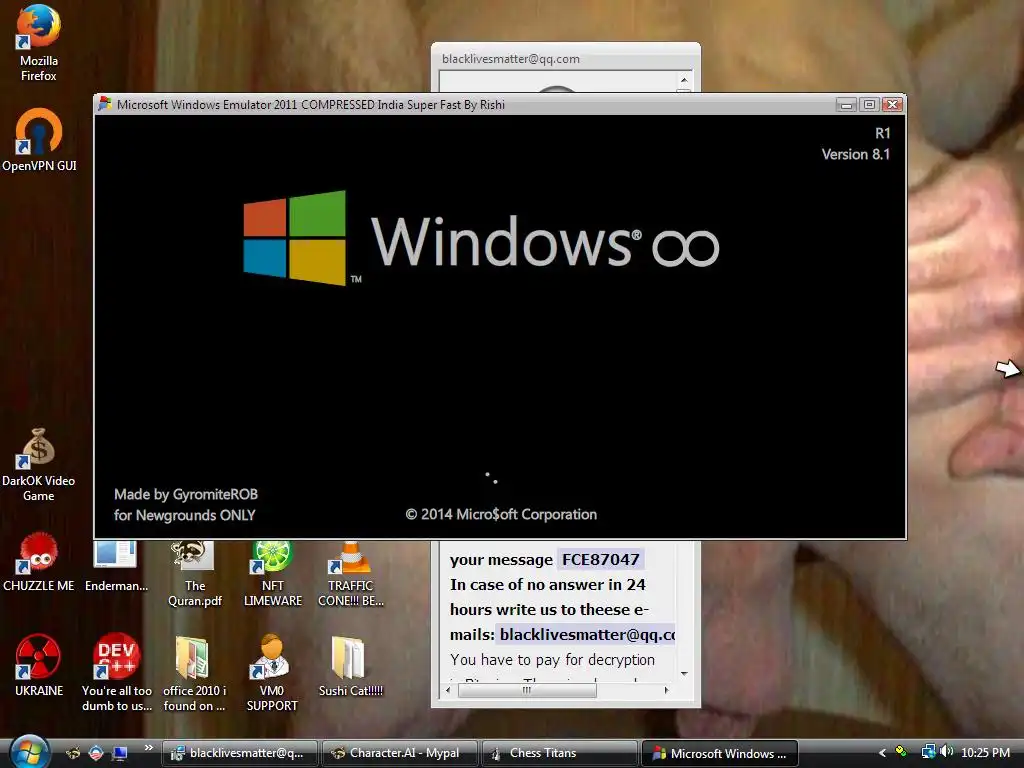
Task: Click the Show Desktop quick launch icon
Action: [120, 753]
